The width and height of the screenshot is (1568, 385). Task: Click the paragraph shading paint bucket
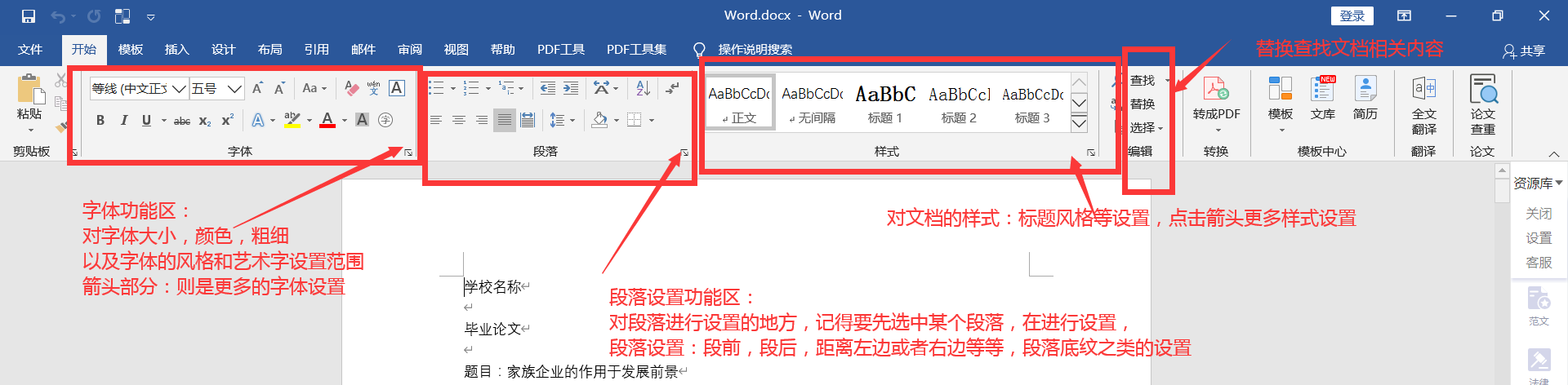point(600,120)
